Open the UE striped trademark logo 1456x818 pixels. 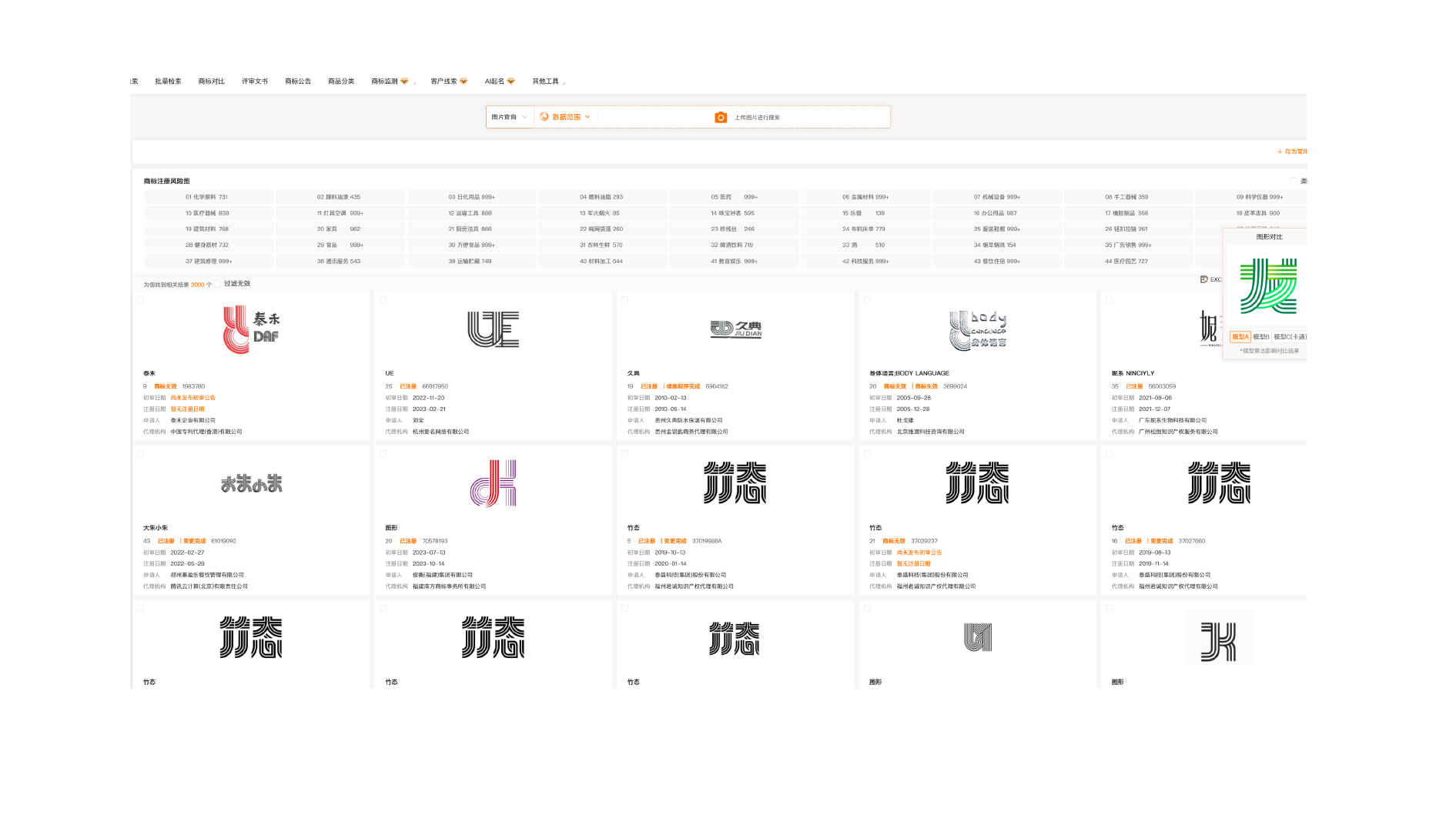(494, 329)
